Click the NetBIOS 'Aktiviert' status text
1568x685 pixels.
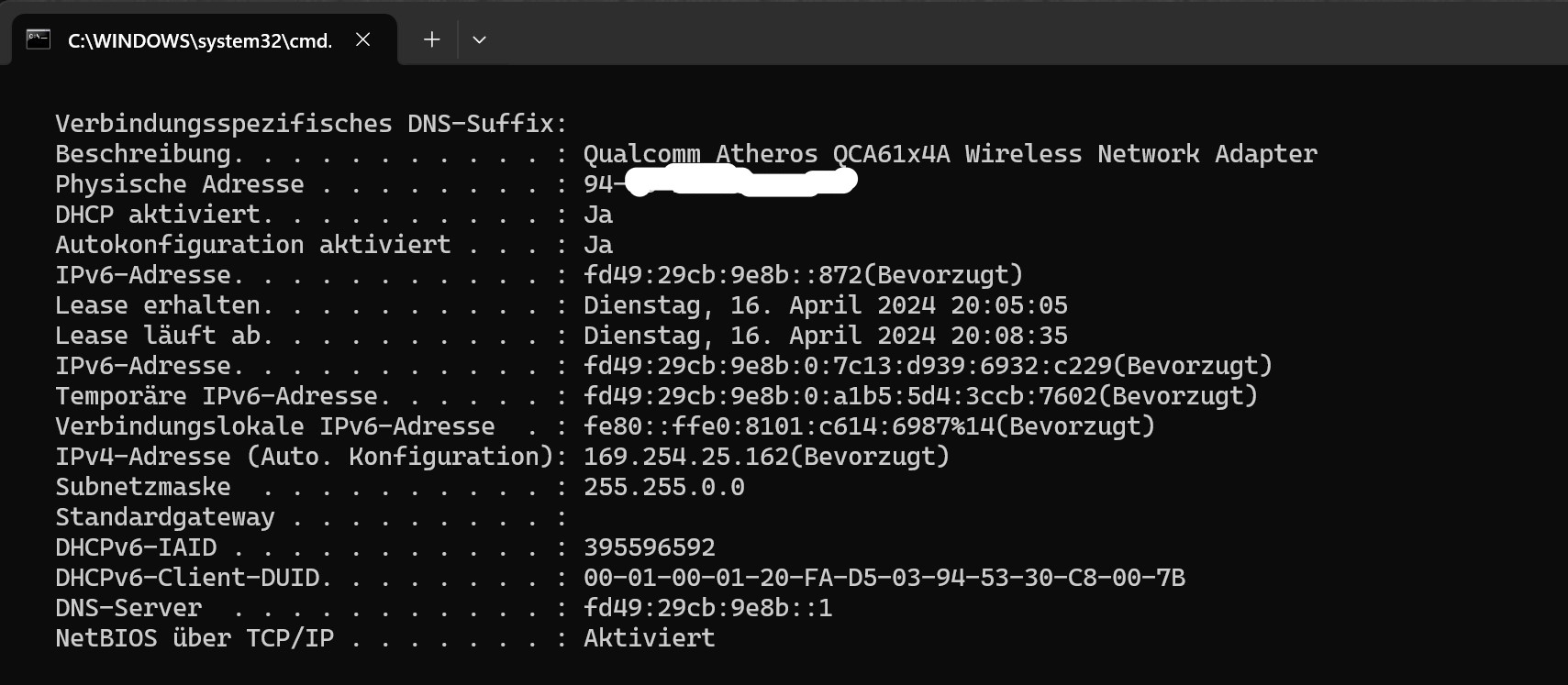[649, 638]
